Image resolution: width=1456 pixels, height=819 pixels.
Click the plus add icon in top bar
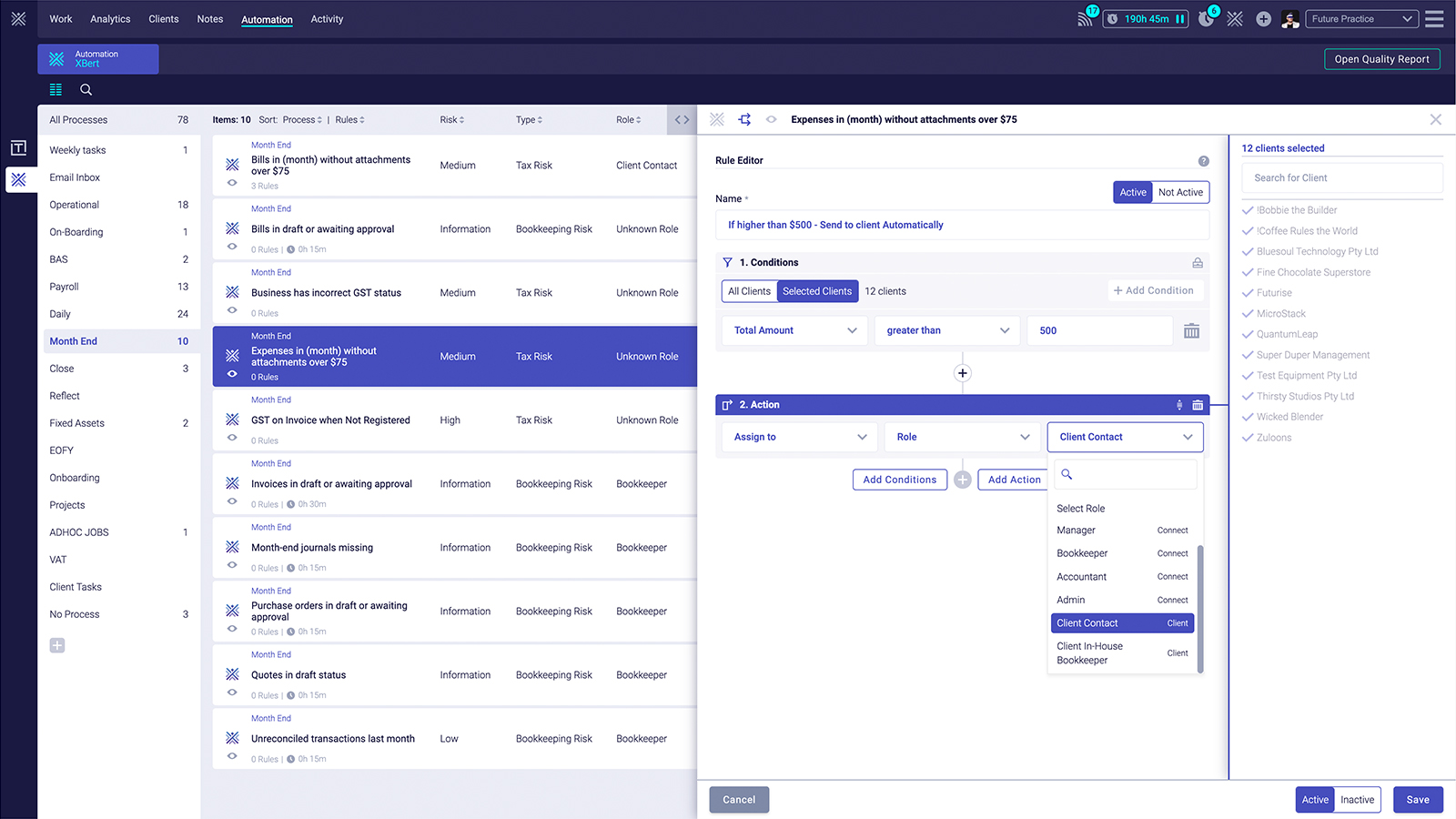1263,19
